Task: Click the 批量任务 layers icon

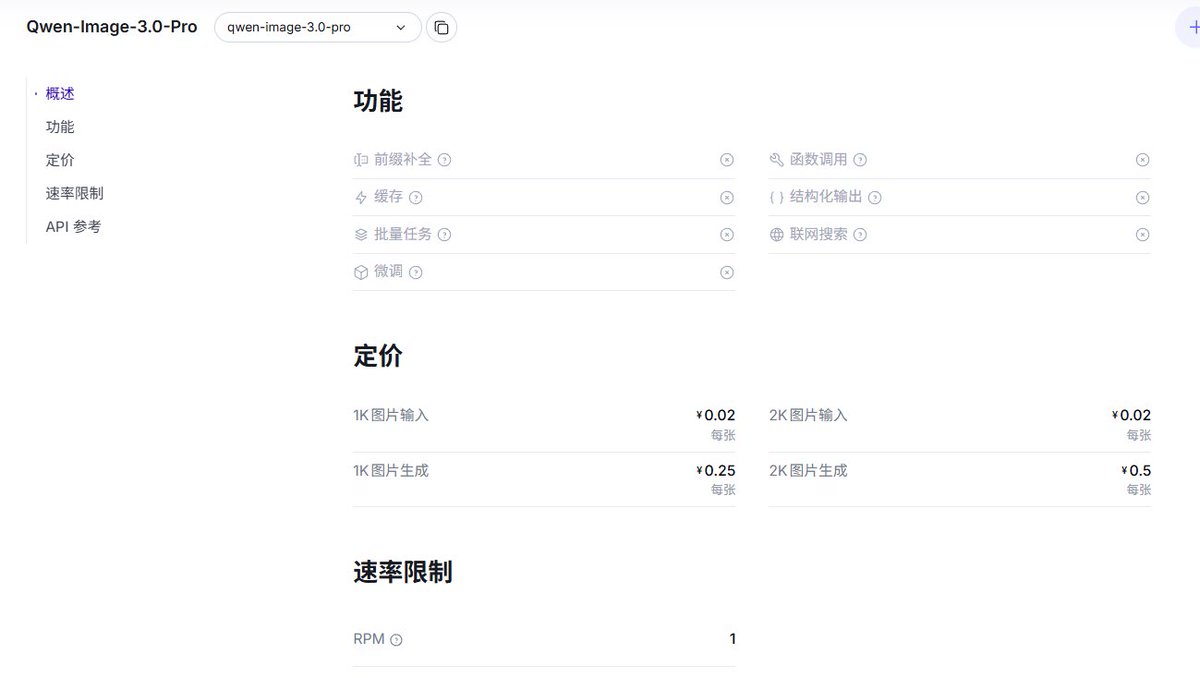Action: coord(361,235)
